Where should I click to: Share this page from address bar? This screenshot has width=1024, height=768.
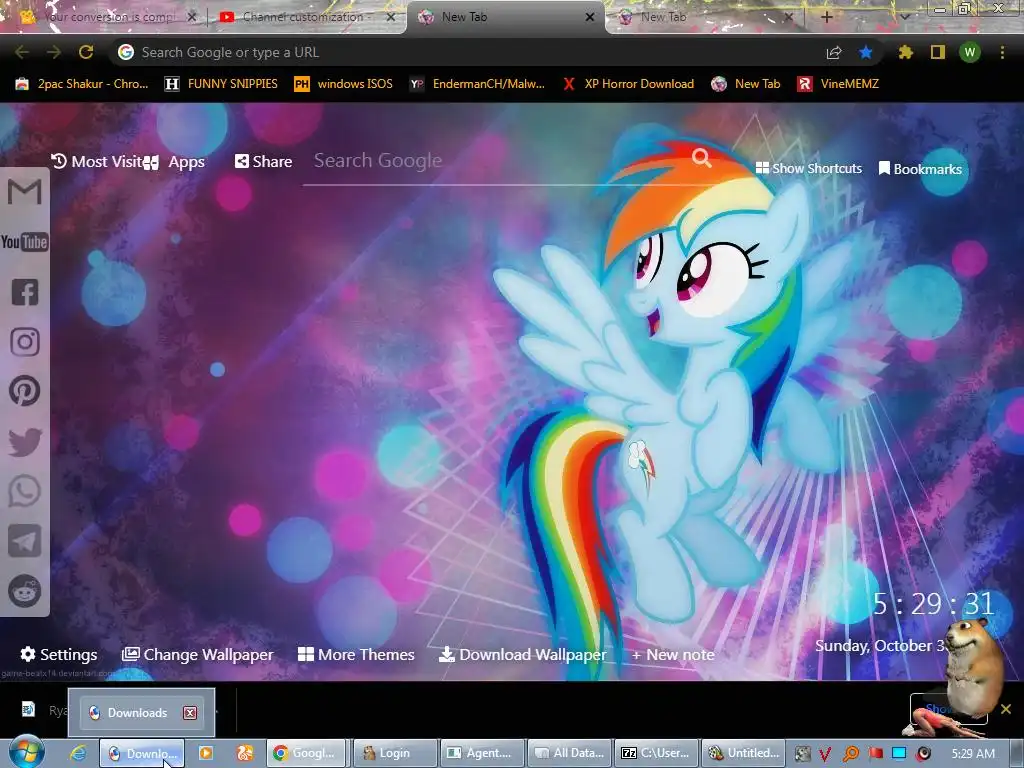pyautogui.click(x=834, y=52)
